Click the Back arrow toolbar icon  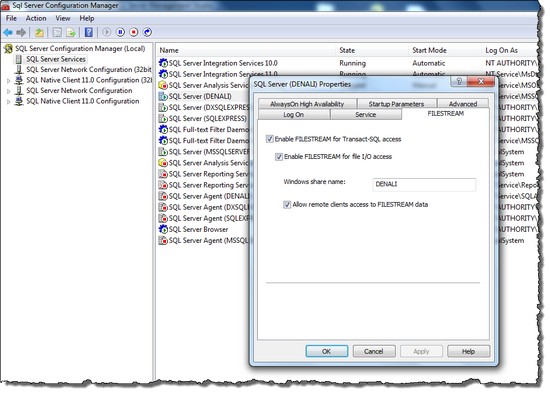8,33
